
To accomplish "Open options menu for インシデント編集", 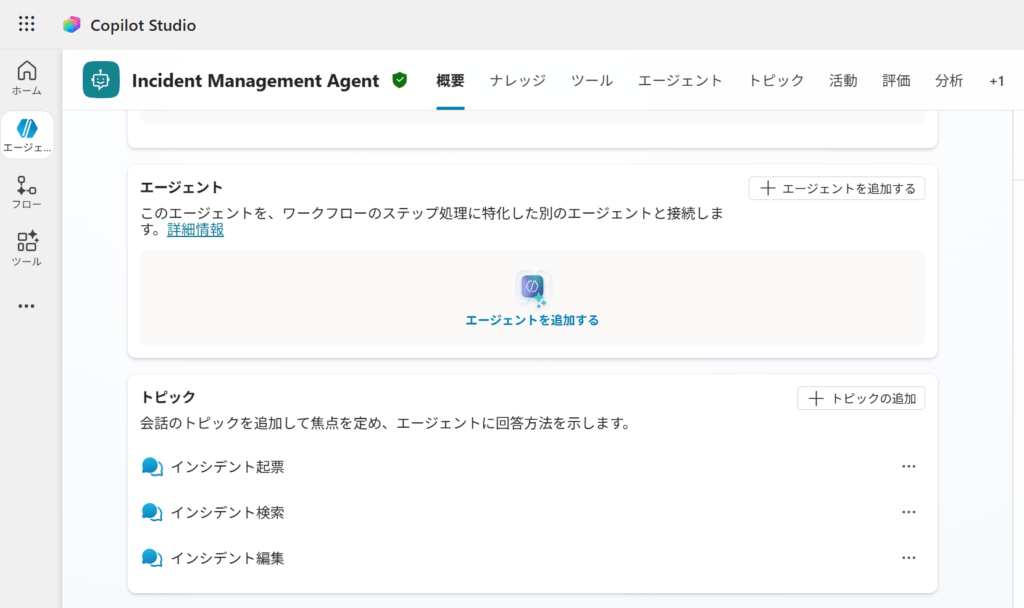I will (908, 558).
